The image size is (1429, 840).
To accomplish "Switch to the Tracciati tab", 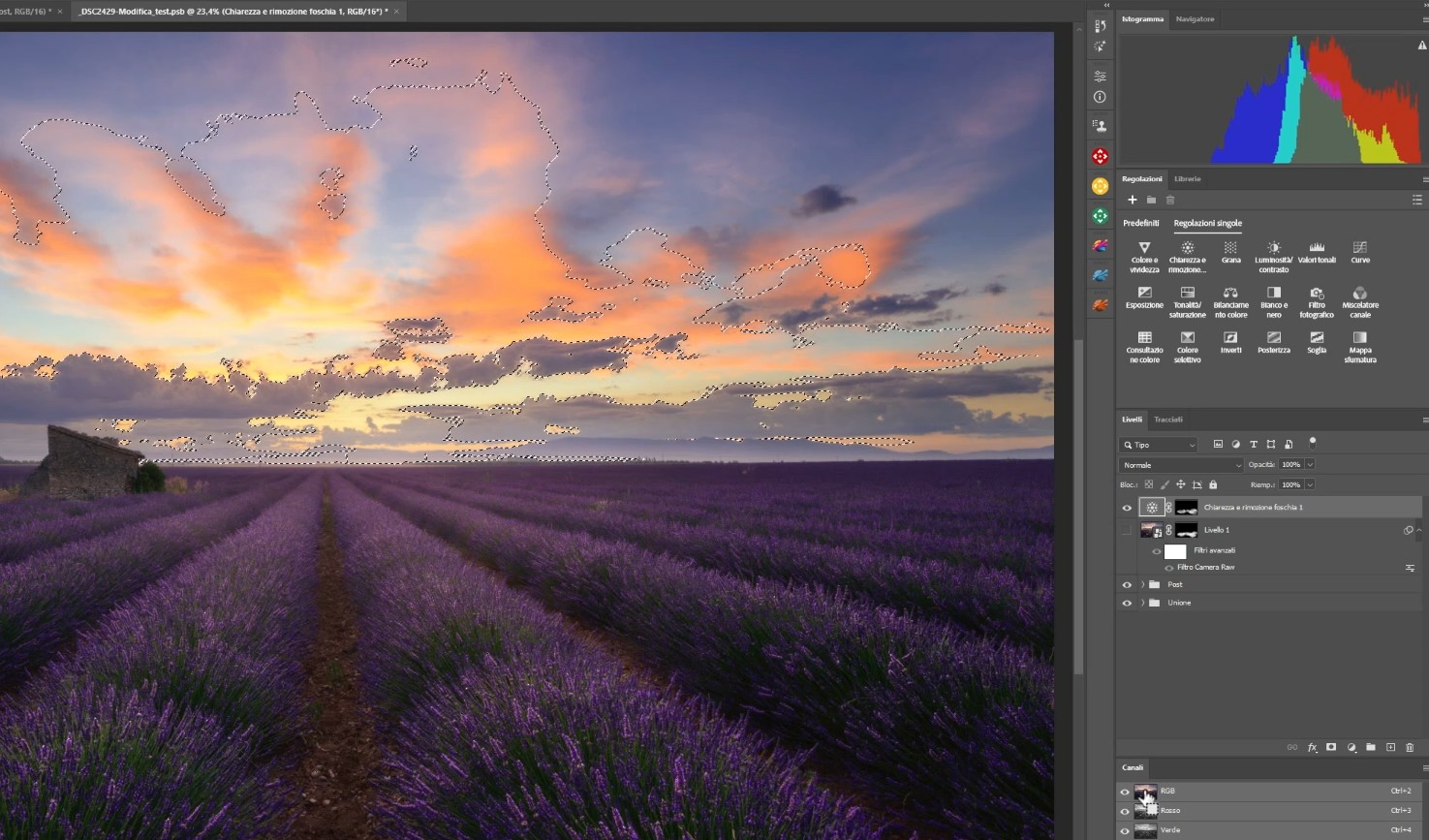I will [x=1167, y=420].
